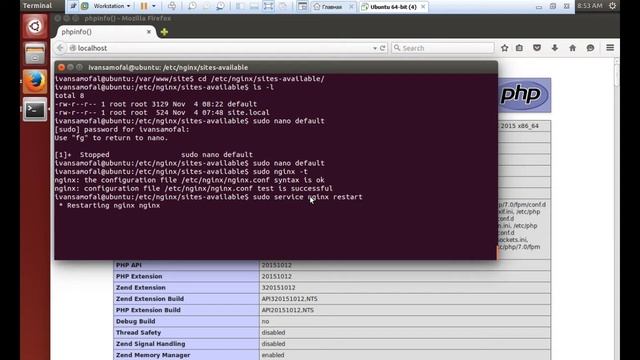
Task: Take a VM snapshot
Action: pos(192,6)
